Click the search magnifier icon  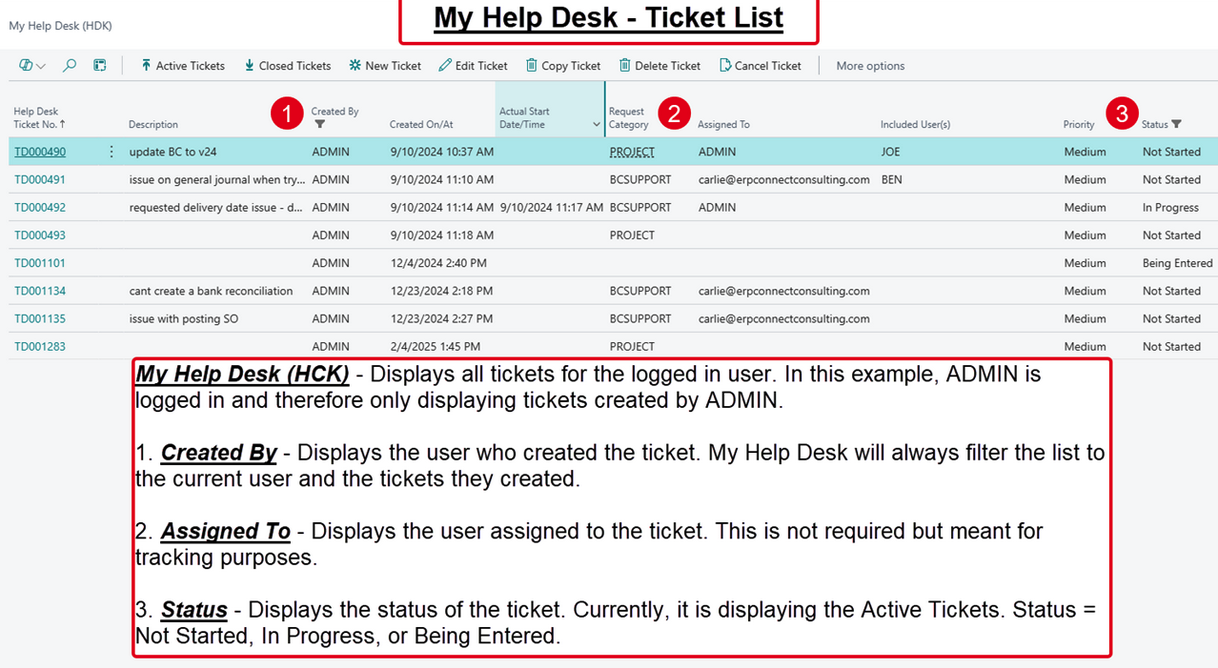[69, 66]
